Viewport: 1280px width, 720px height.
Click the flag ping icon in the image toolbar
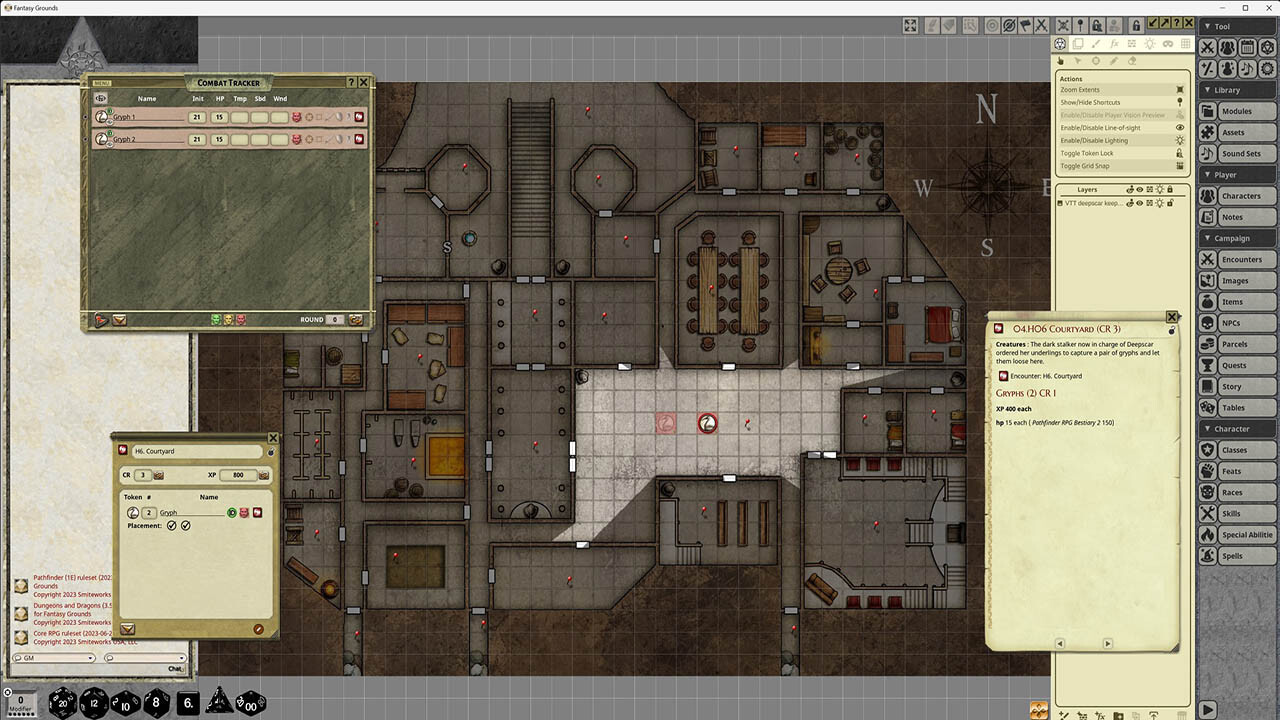1025,25
